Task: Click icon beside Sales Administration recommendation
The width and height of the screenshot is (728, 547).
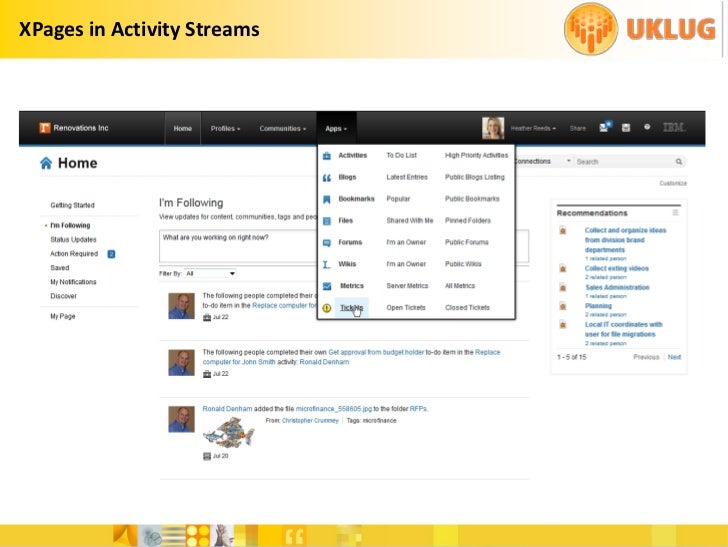Action: (563, 287)
